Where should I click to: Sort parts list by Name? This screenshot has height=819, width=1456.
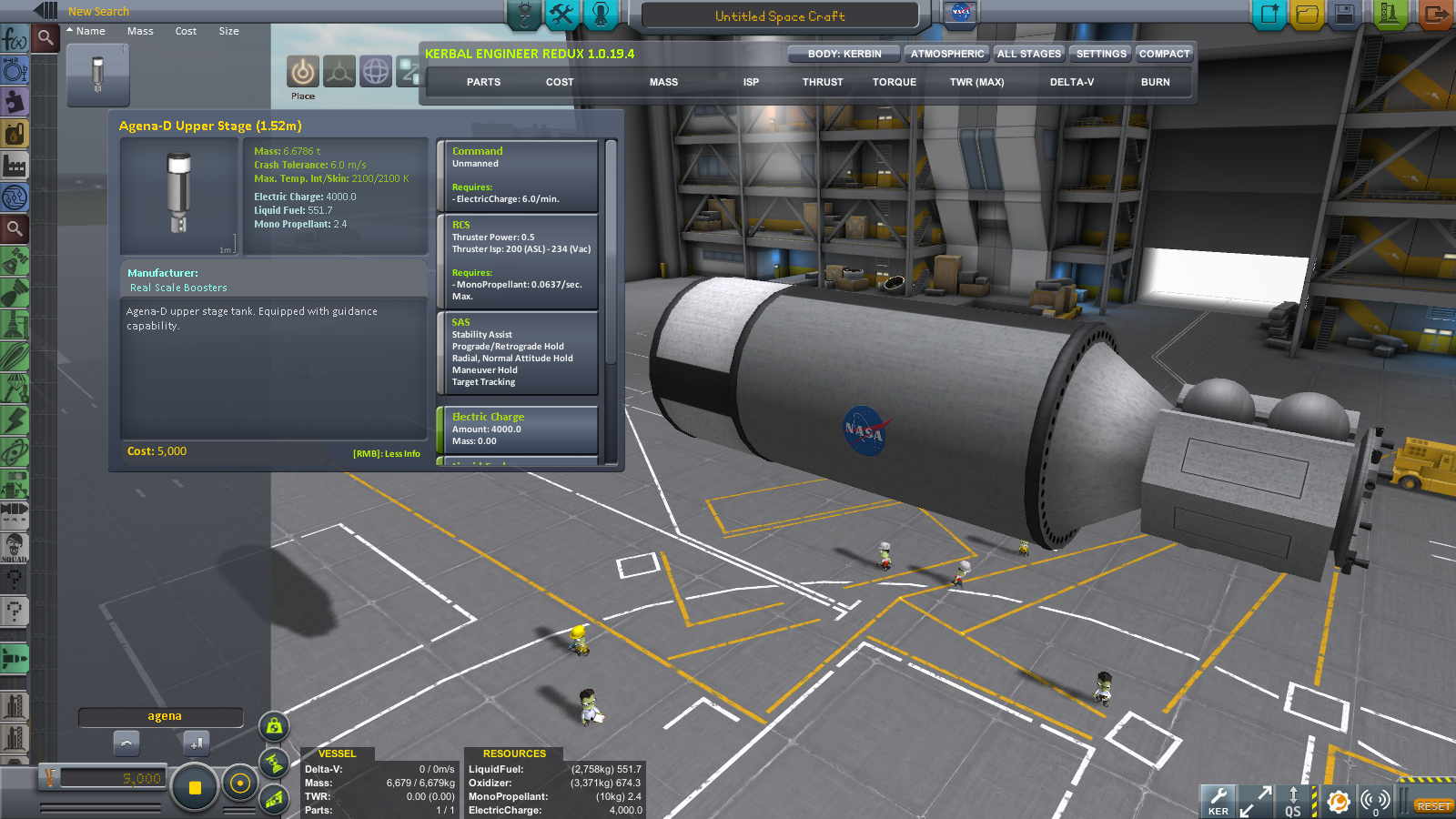click(90, 31)
